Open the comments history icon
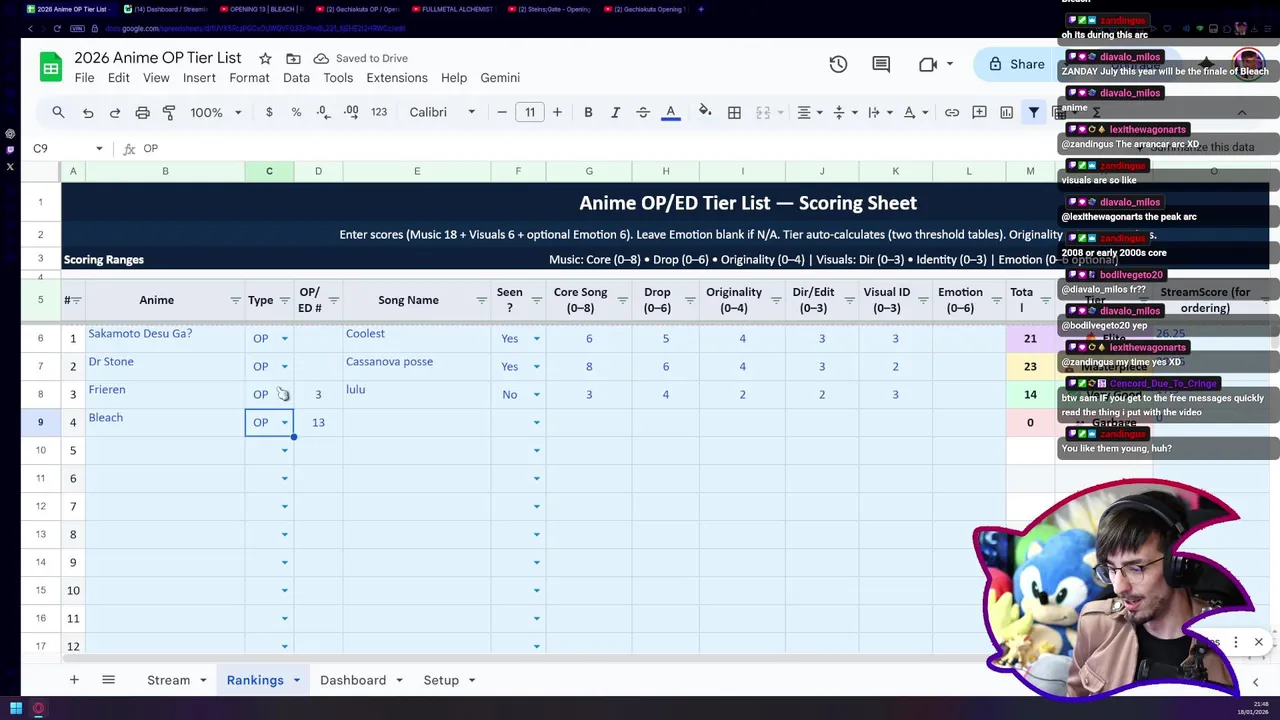1280x720 pixels. point(881,64)
